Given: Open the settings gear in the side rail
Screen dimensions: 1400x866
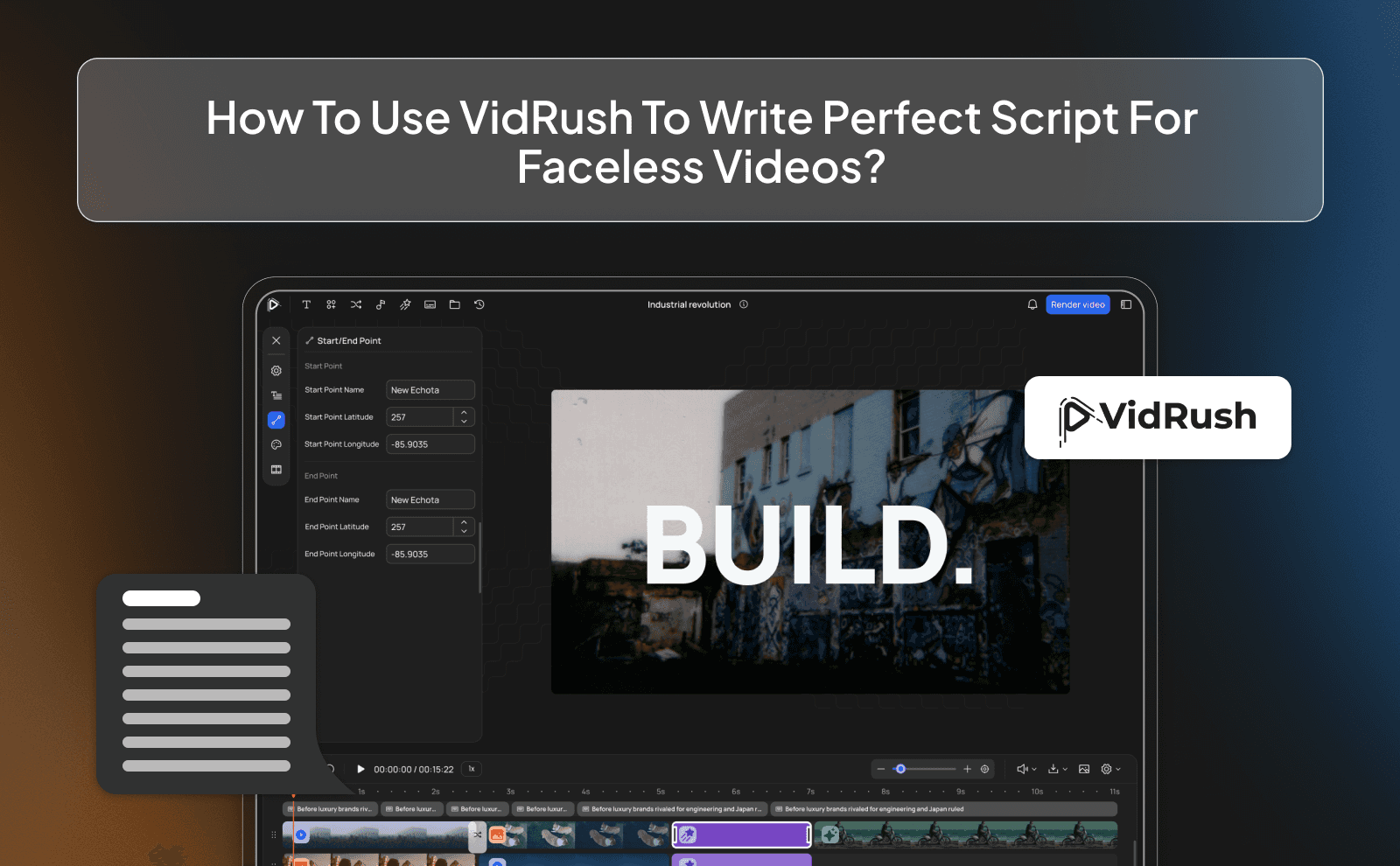Looking at the screenshot, I should tap(276, 371).
